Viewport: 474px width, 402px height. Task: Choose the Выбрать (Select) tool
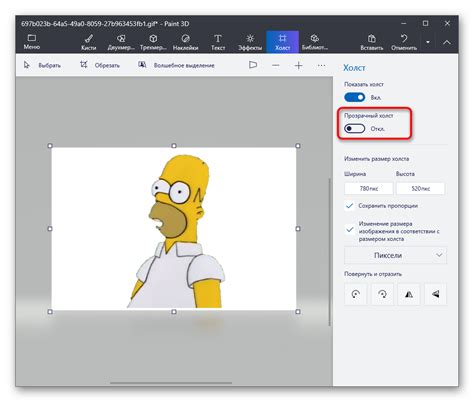coord(42,65)
